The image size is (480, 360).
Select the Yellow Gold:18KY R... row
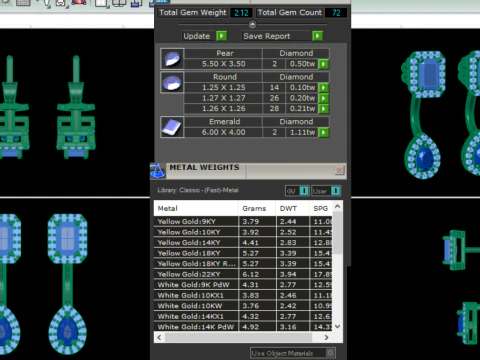pyautogui.click(x=243, y=263)
